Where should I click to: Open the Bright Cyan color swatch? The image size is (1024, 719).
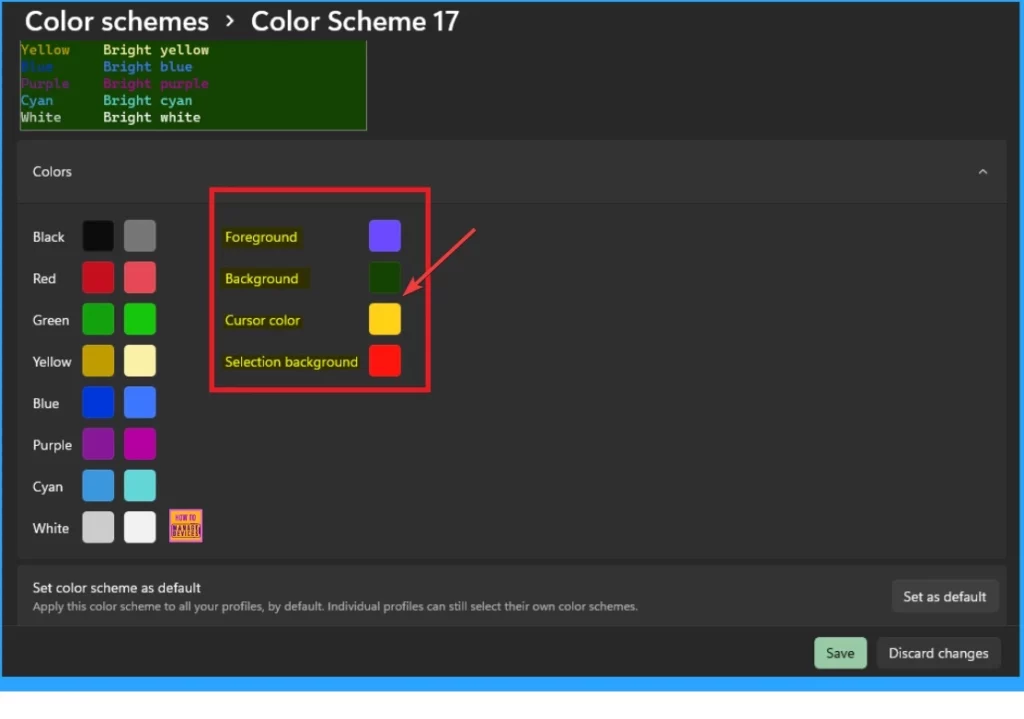pyautogui.click(x=140, y=486)
